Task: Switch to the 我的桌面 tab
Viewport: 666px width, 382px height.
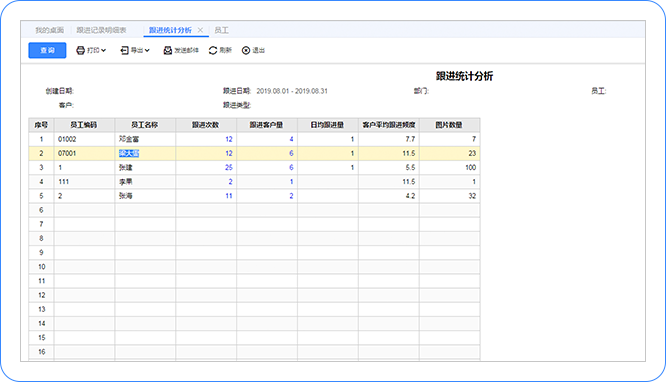Action: click(x=49, y=30)
